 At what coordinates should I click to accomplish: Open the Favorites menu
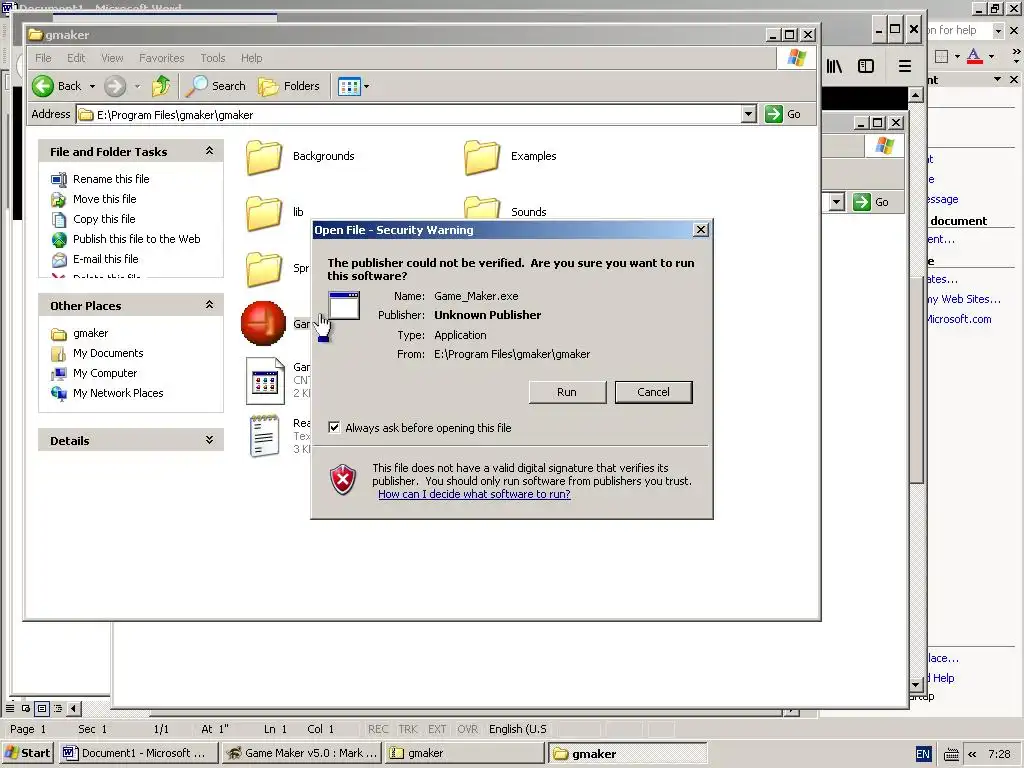161,58
